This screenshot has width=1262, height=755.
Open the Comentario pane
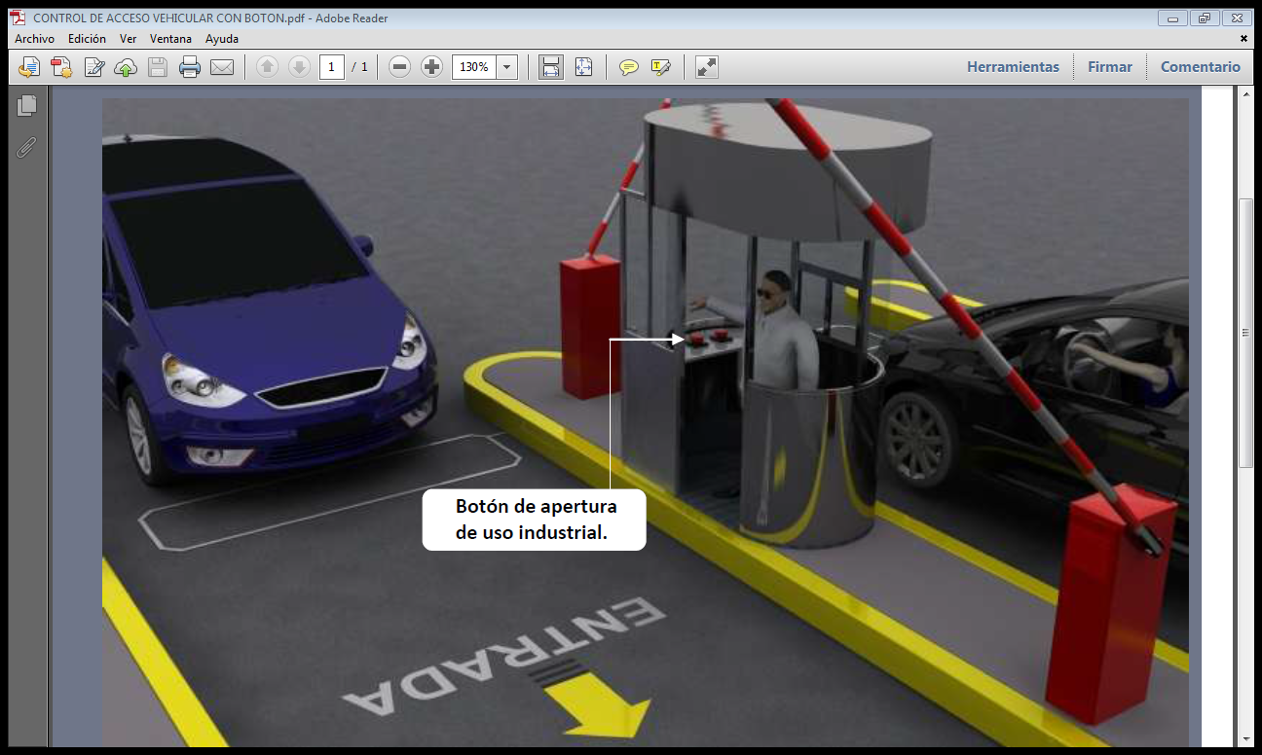point(1200,67)
